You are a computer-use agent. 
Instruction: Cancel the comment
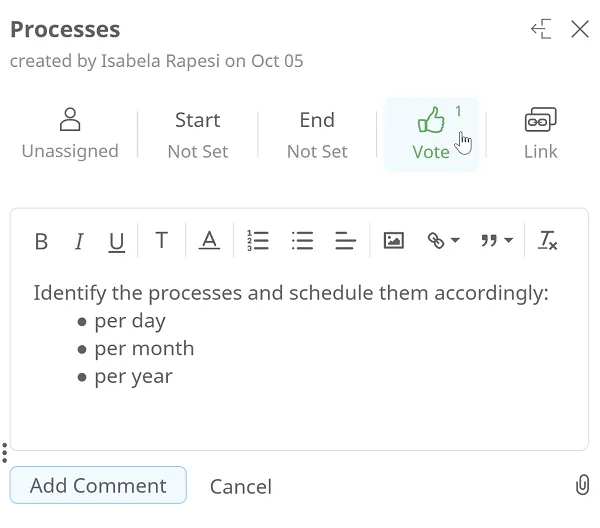[241, 487]
